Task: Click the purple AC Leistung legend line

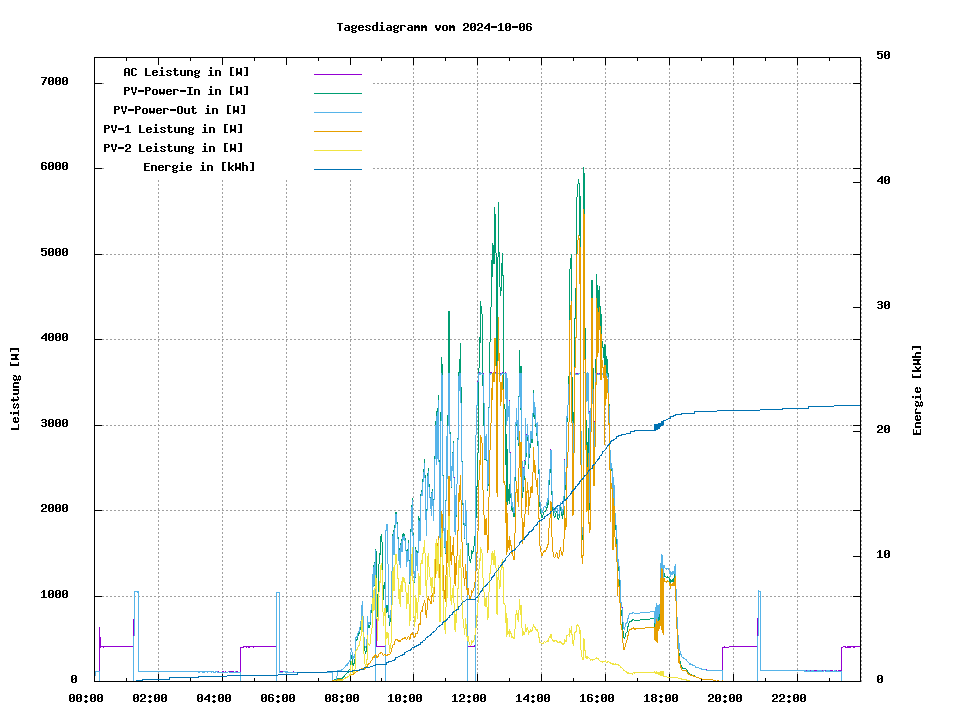Action: pos(337,73)
